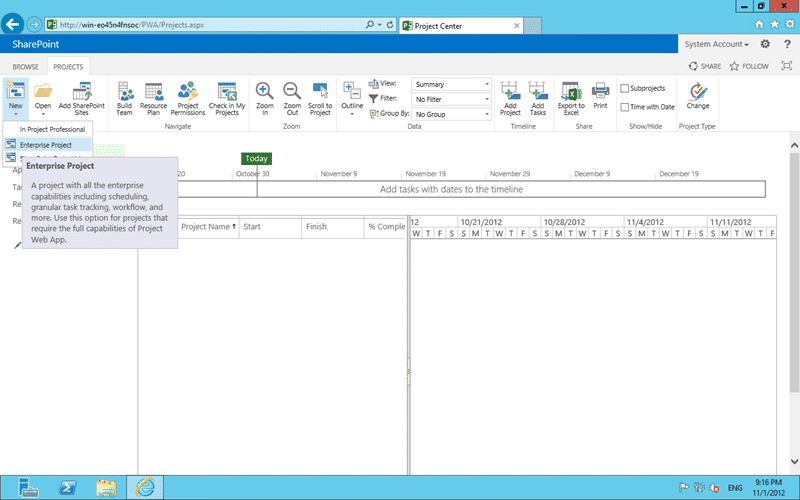Switch to the BROWSE ribbon tab
The width and height of the screenshot is (800, 500).
point(26,67)
